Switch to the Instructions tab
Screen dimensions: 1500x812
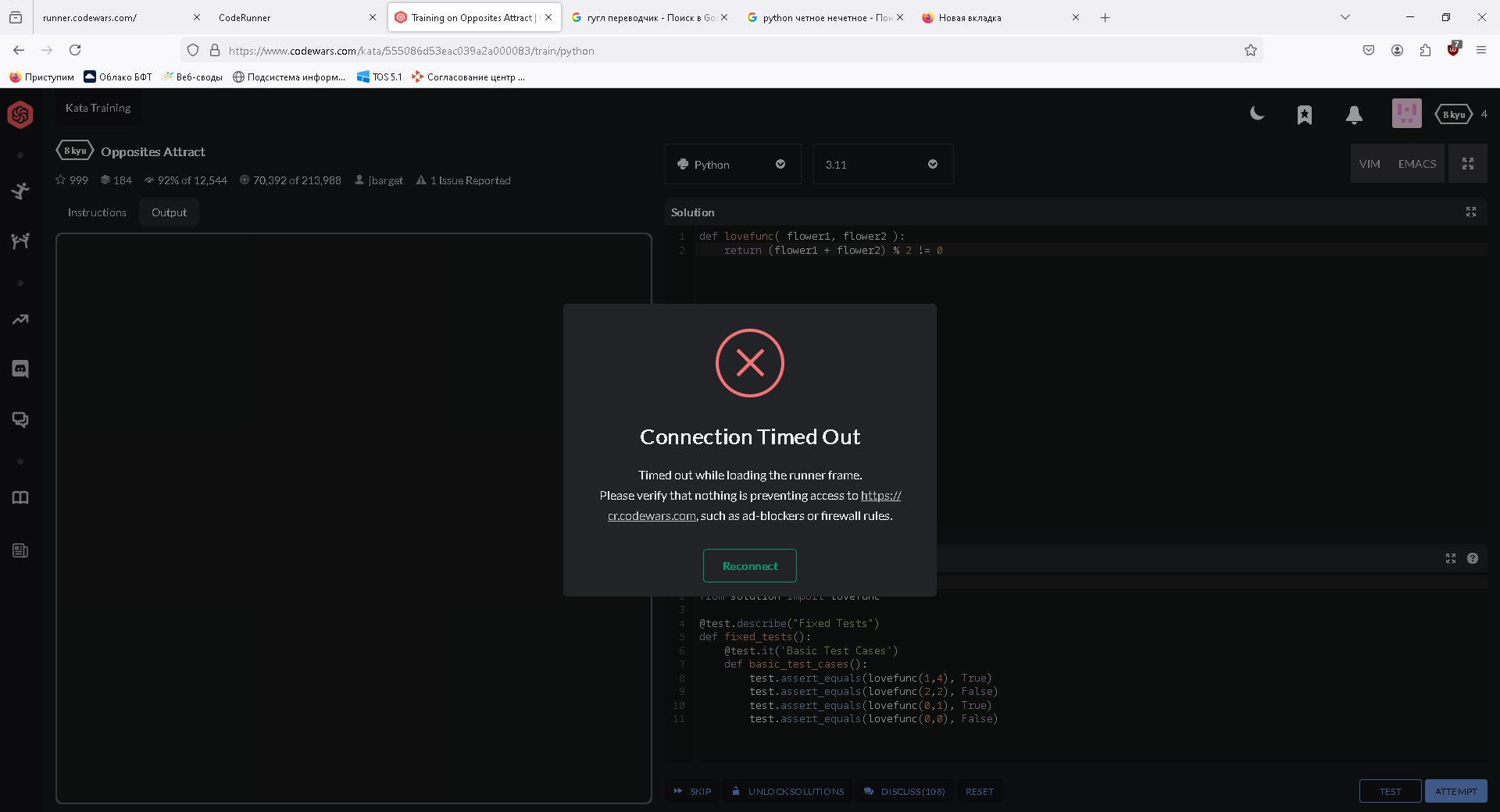coord(97,212)
